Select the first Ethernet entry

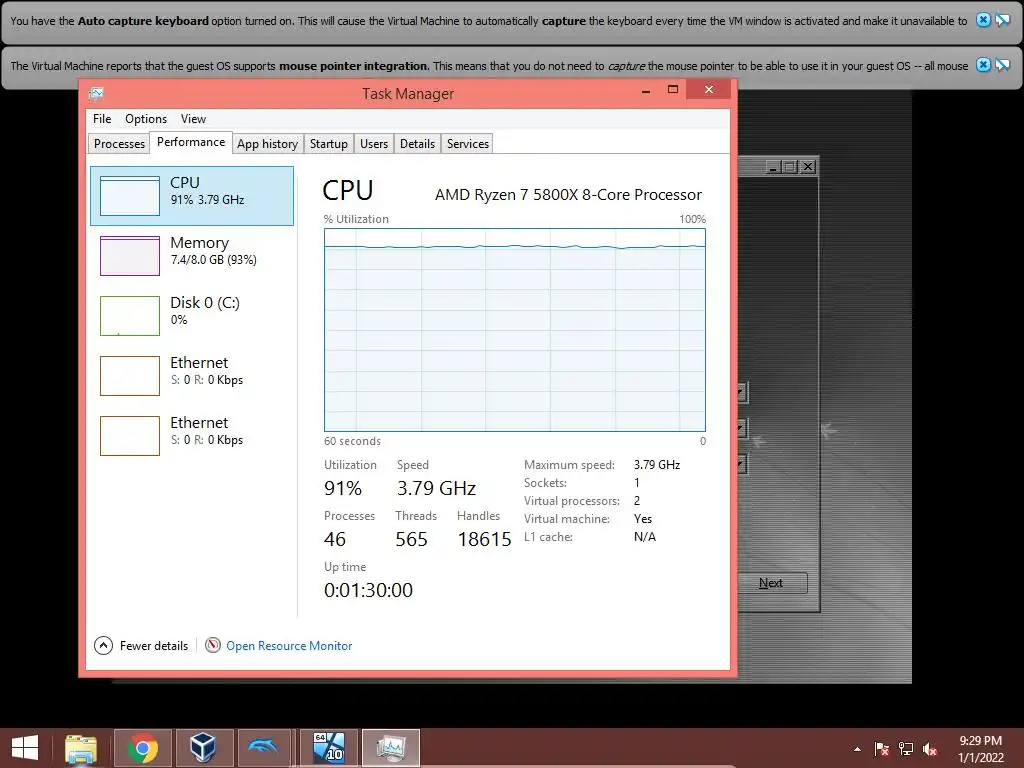coord(192,376)
